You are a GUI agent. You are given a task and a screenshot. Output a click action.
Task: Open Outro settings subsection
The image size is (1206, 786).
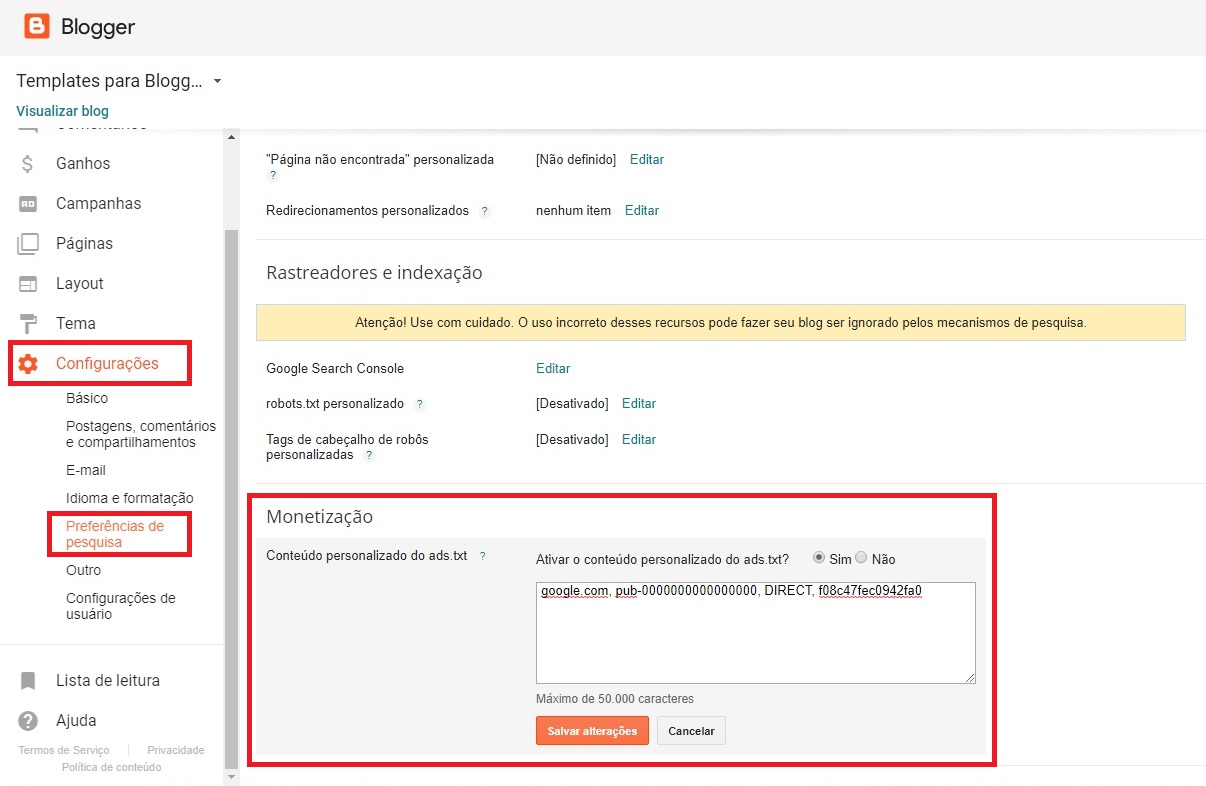coord(84,570)
